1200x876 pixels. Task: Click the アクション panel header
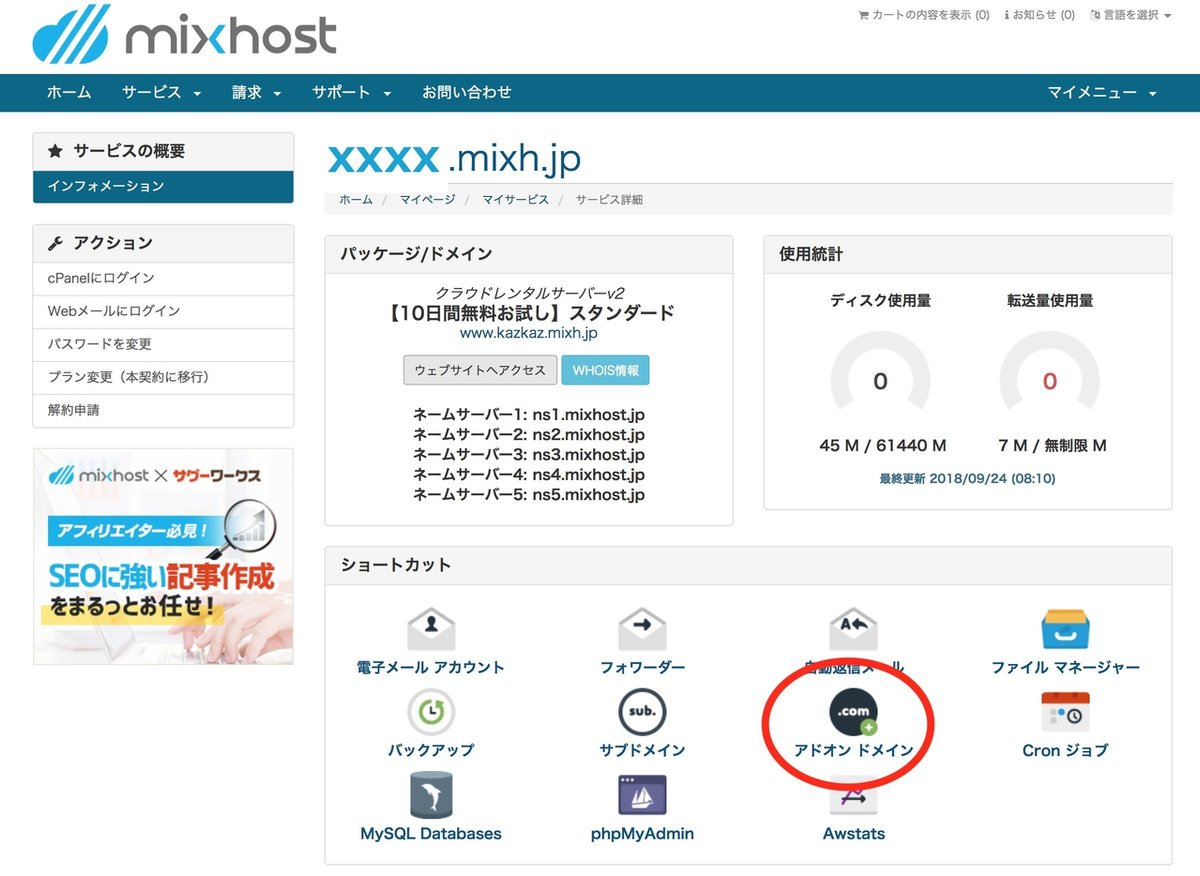click(x=163, y=243)
